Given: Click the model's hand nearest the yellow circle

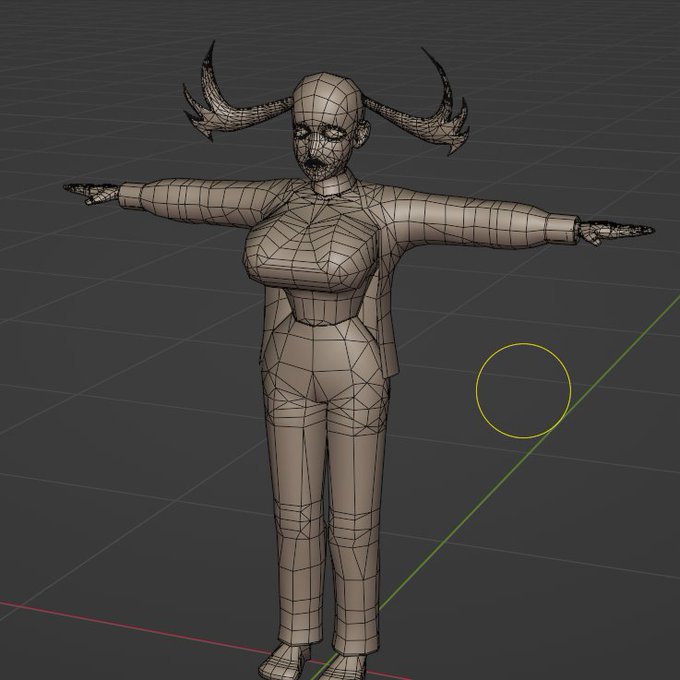Looking at the screenshot, I should click(616, 232).
